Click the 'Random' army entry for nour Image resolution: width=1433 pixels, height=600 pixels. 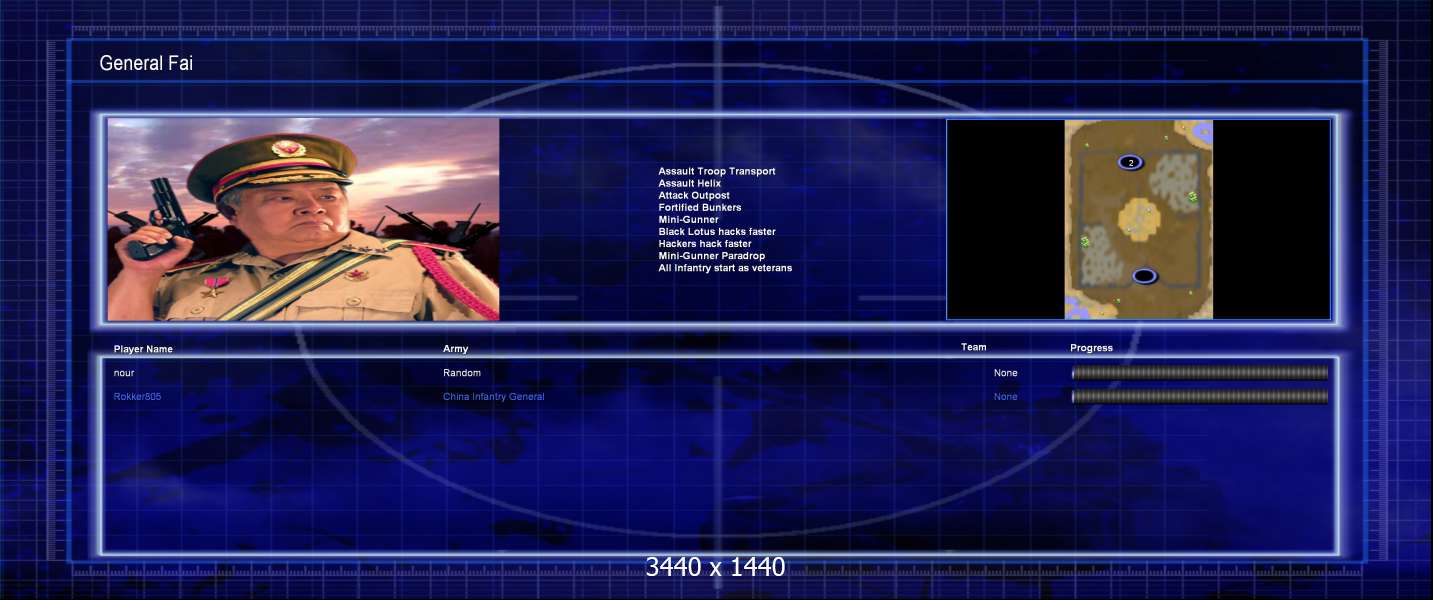coord(461,373)
